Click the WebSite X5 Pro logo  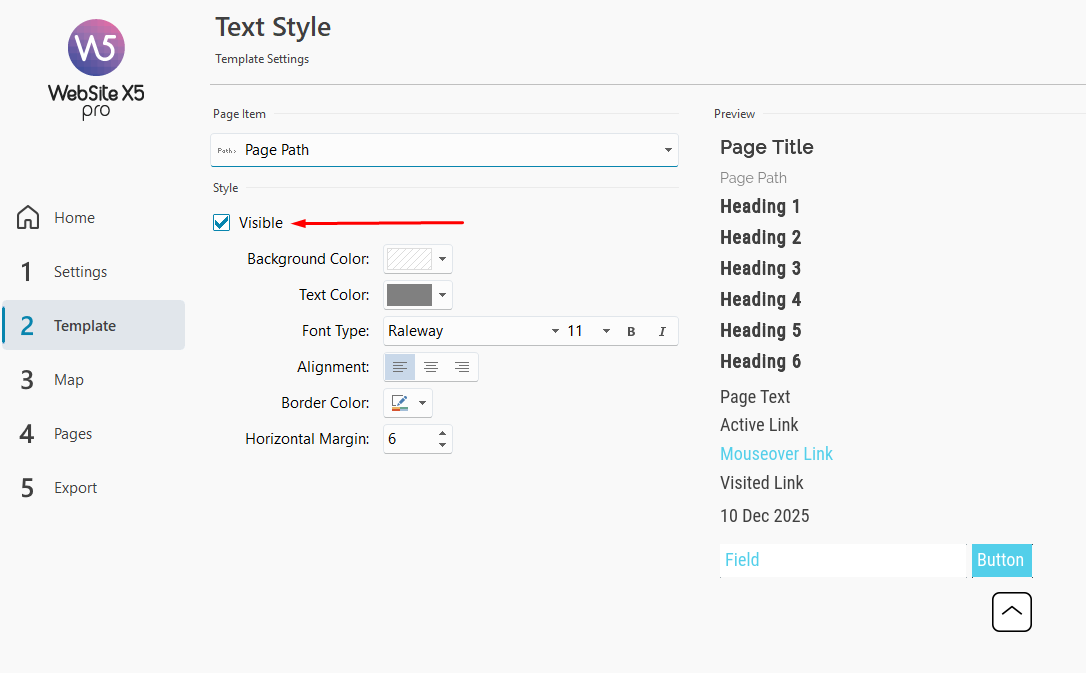pyautogui.click(x=96, y=68)
